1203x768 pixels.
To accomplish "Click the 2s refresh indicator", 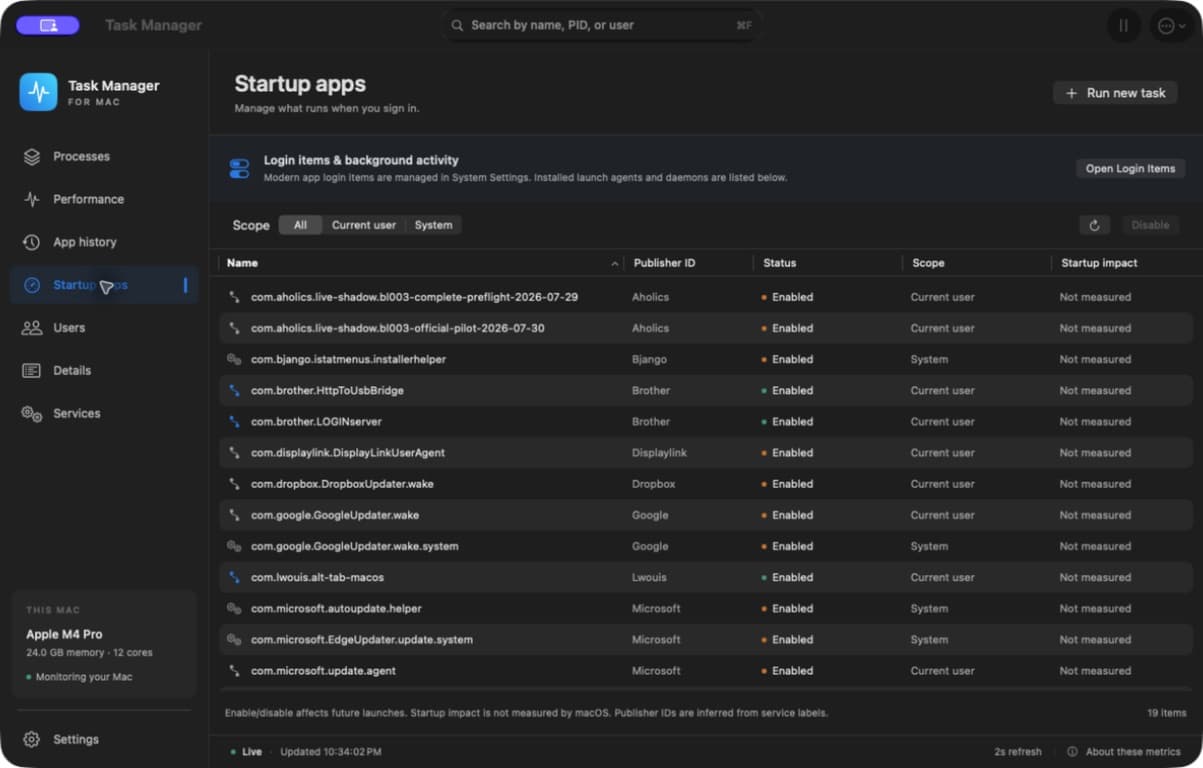I will 1017,752.
